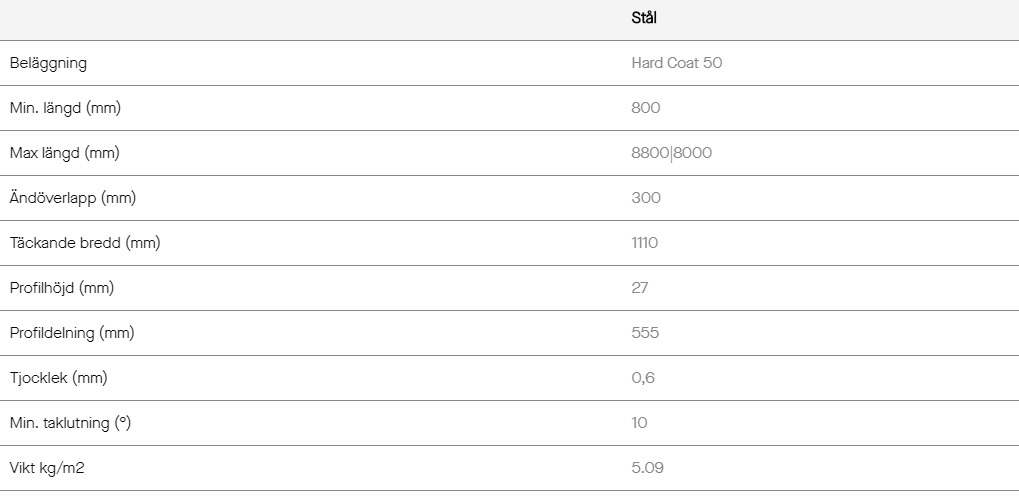The image size is (1019, 504).
Task: Select the Max längd (mm) label
Action: 64,153
